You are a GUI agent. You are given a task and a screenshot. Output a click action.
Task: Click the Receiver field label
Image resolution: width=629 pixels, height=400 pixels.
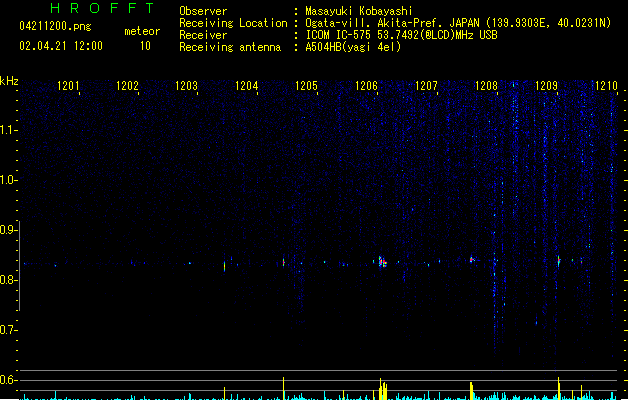tap(203, 35)
